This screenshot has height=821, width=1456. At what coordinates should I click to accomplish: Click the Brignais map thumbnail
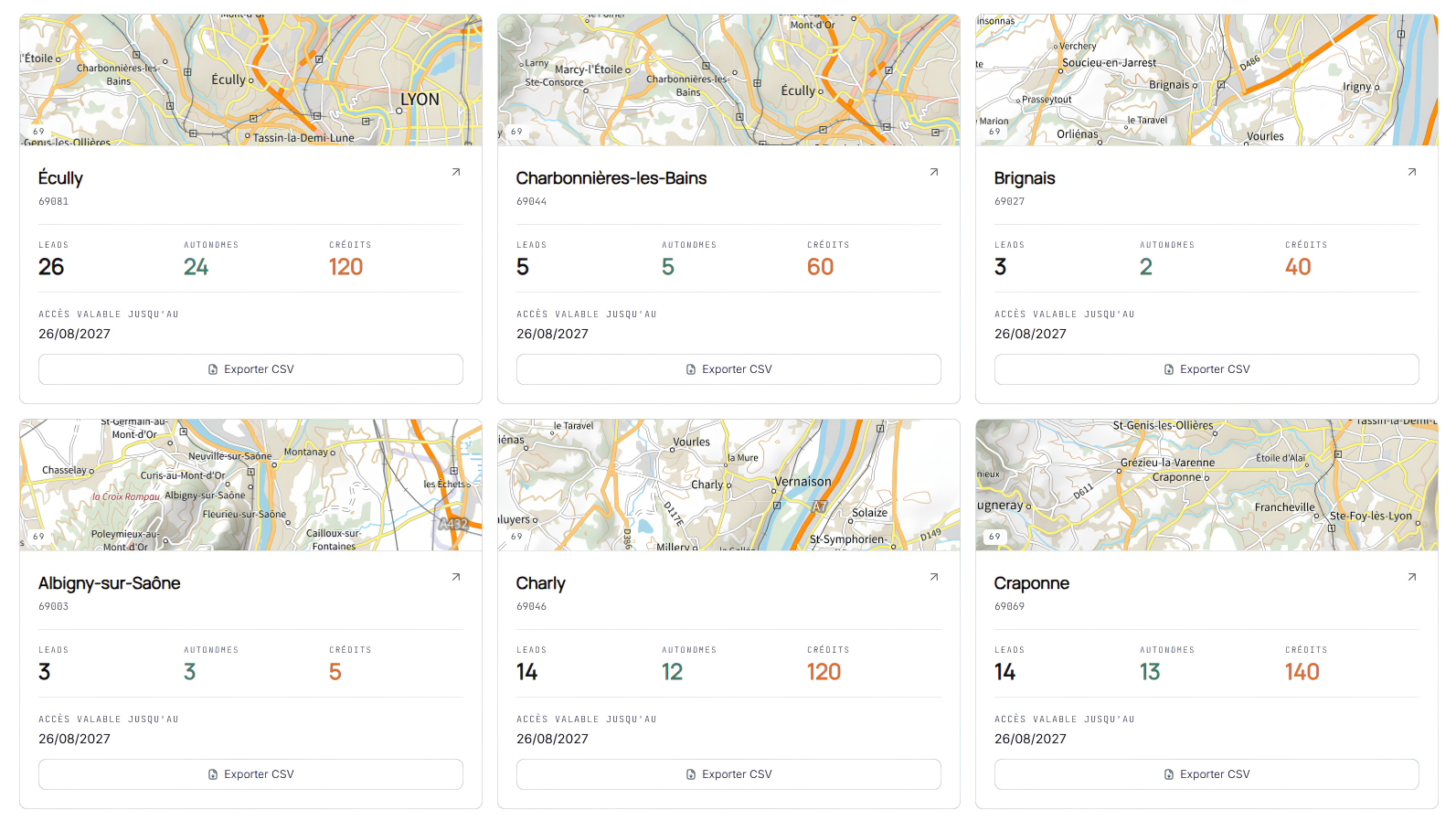(x=1206, y=80)
